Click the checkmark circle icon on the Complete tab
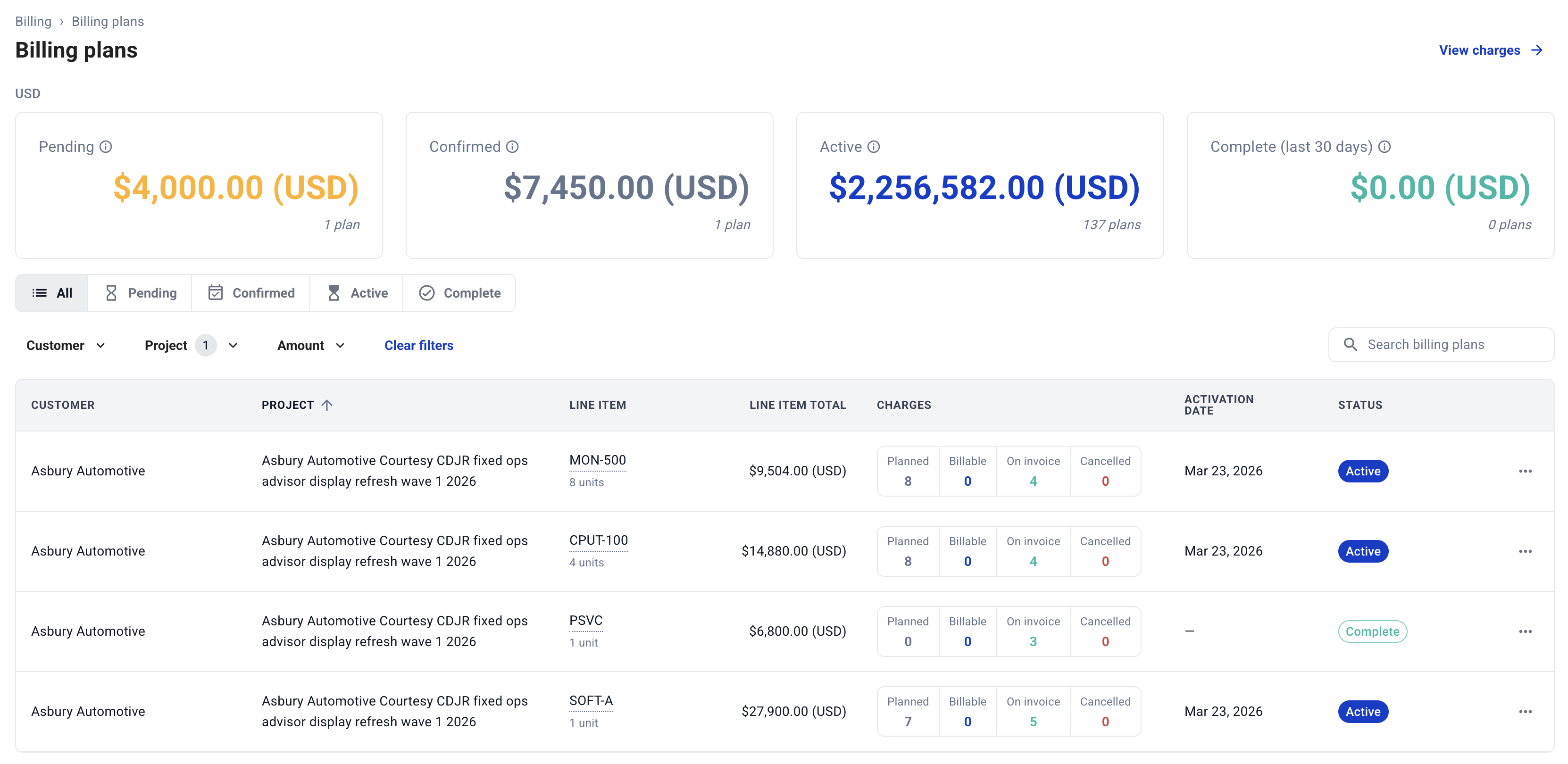 pyautogui.click(x=427, y=293)
